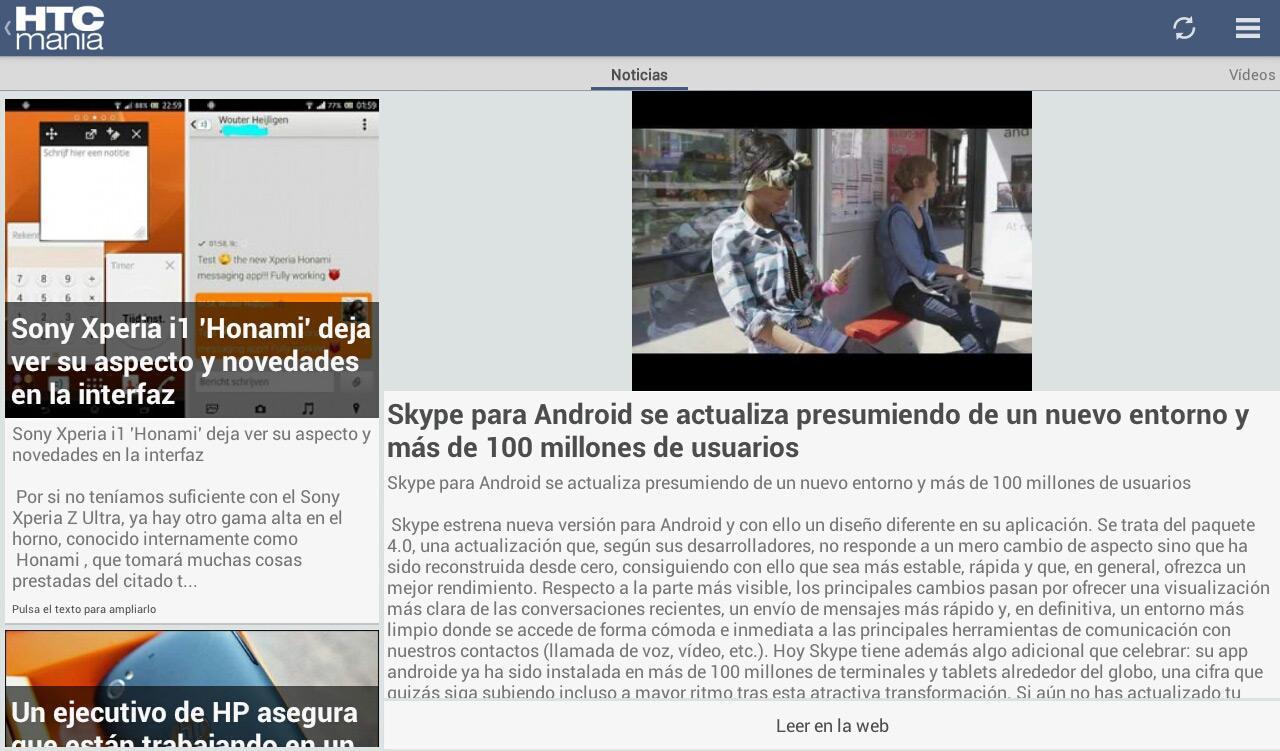Tap the grey Skype subtitle line under the bold headline
Viewport: 1280px width, 751px height.
pos(789,483)
